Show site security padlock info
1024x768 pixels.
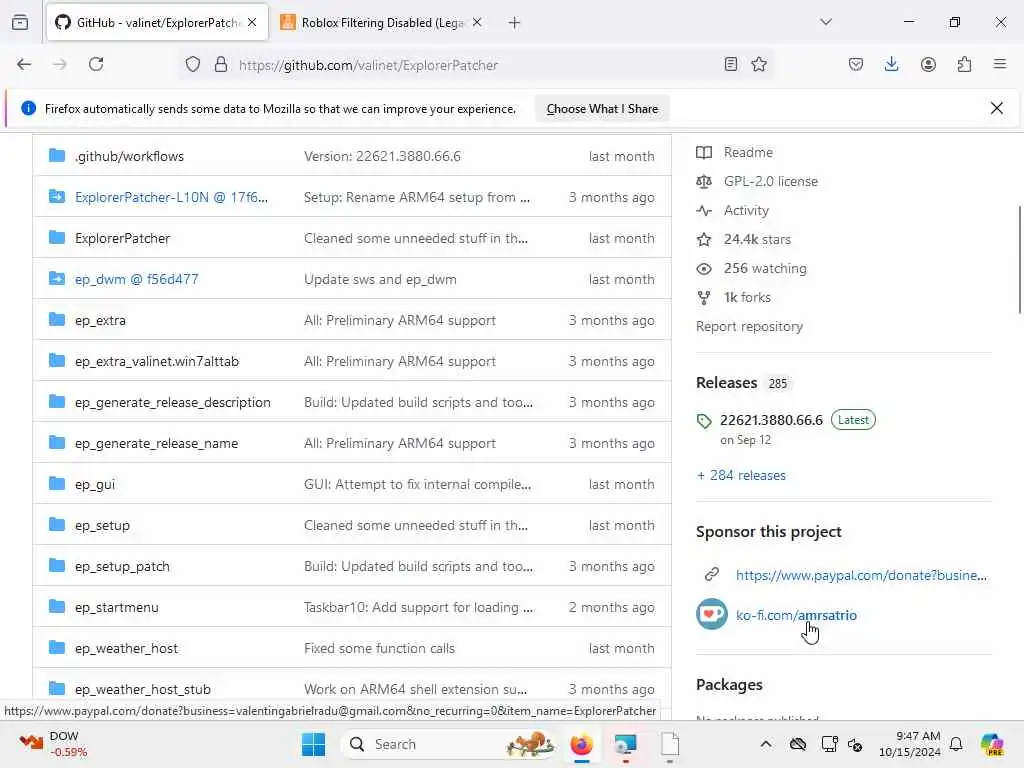click(221, 65)
